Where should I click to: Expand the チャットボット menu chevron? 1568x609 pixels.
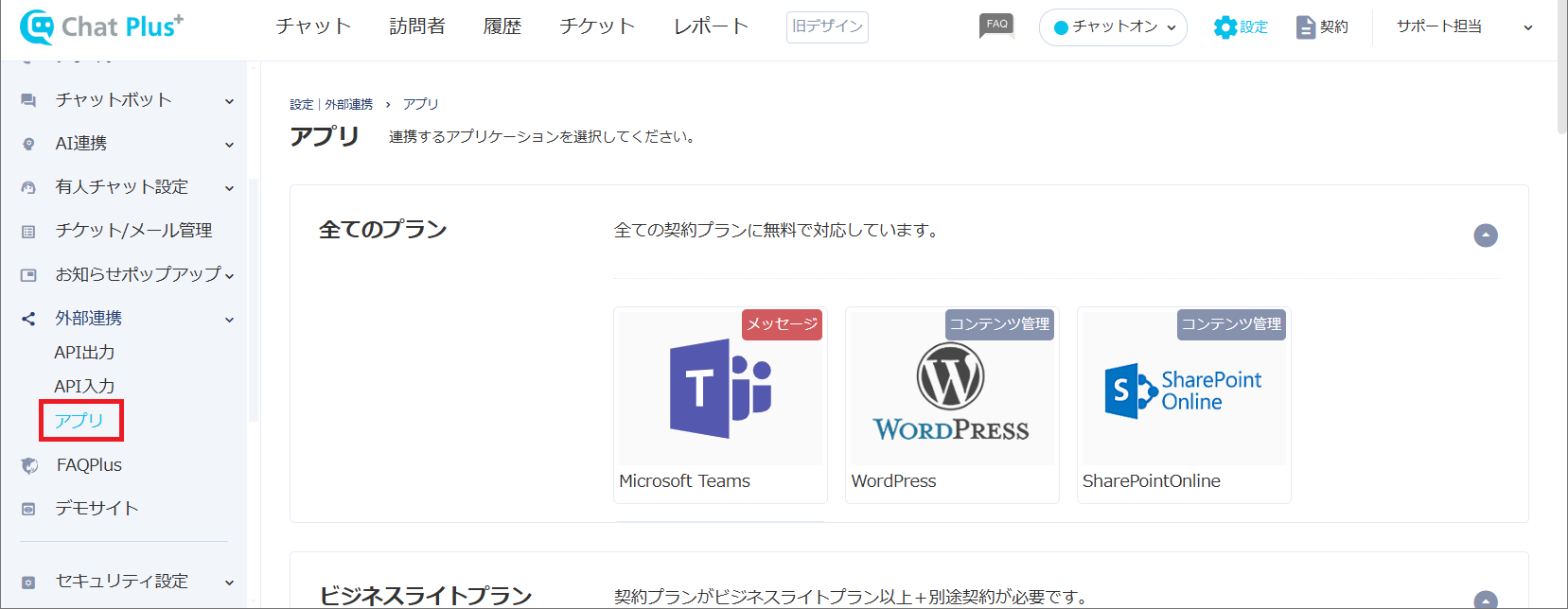click(x=229, y=101)
